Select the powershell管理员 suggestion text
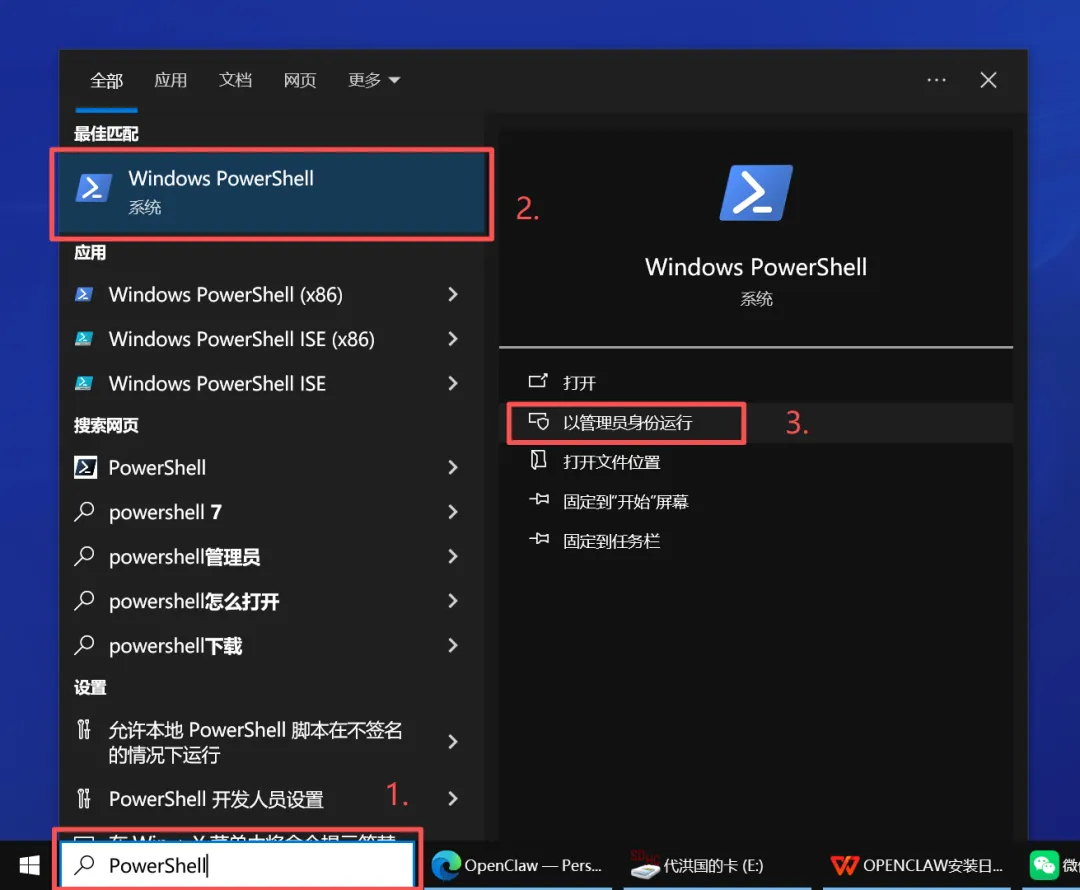Screen dimensions: 1080x890 185,557
